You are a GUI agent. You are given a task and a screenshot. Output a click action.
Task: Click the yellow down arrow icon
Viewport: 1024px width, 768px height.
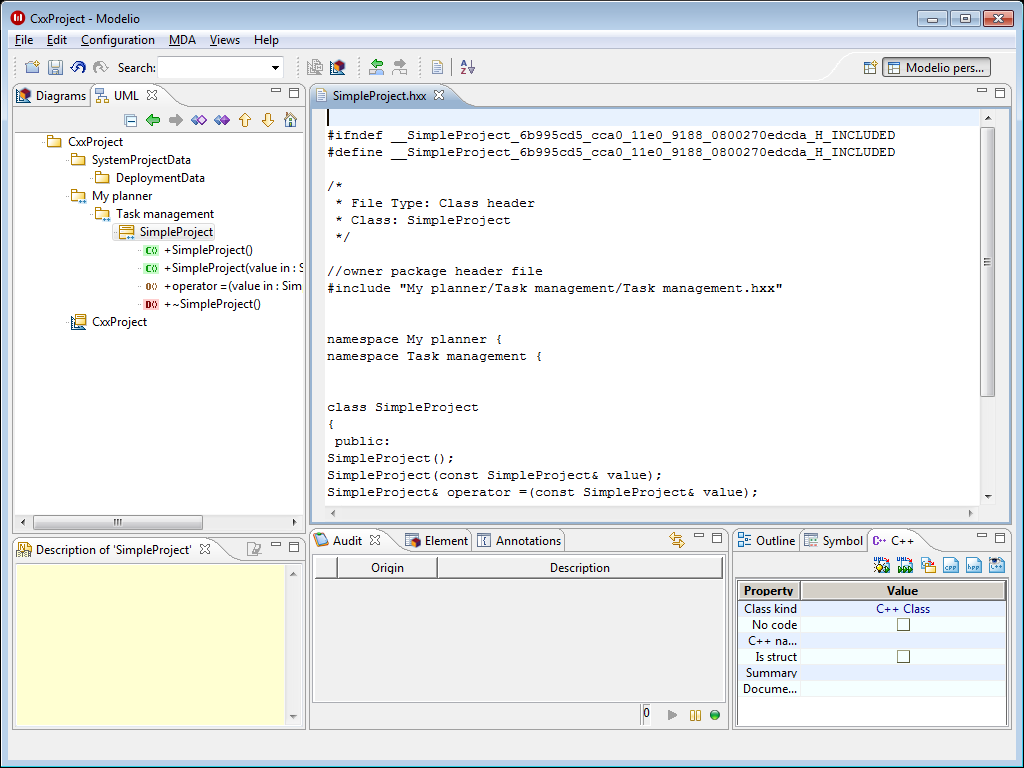[x=268, y=120]
